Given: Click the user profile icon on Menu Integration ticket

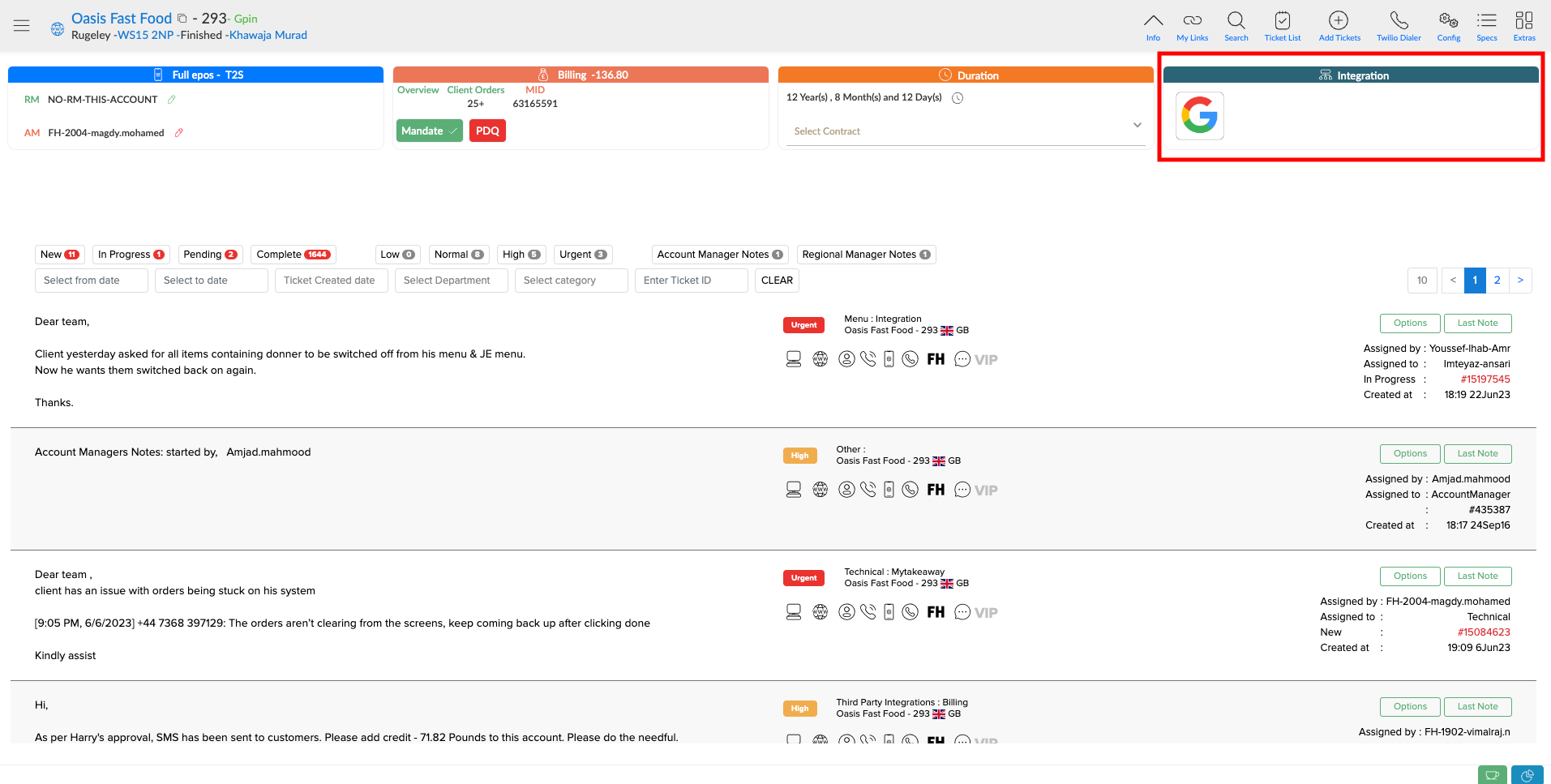Looking at the screenshot, I should 846,359.
